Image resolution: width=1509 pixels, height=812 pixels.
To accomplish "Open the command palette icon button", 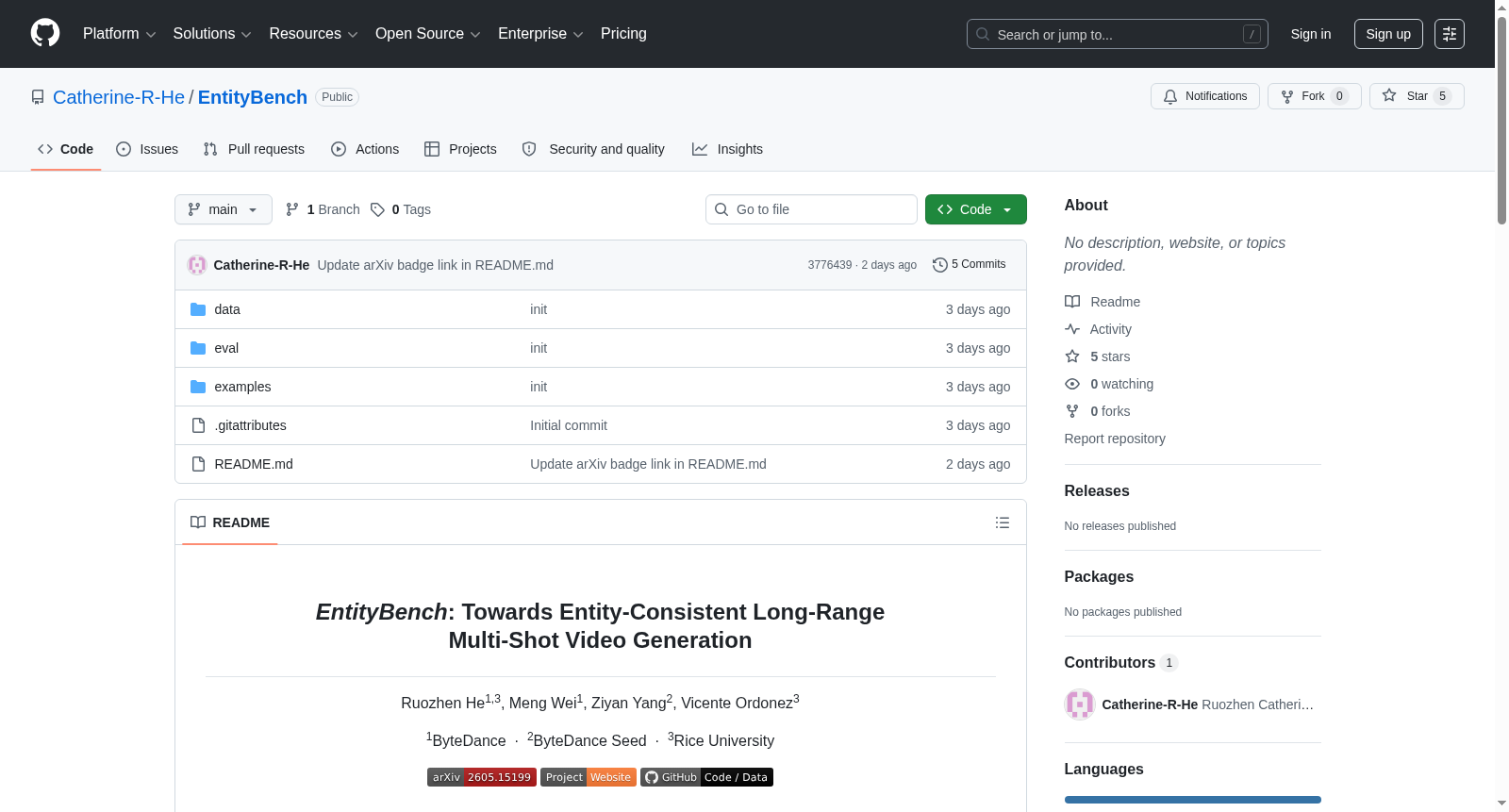I will click(1450, 34).
